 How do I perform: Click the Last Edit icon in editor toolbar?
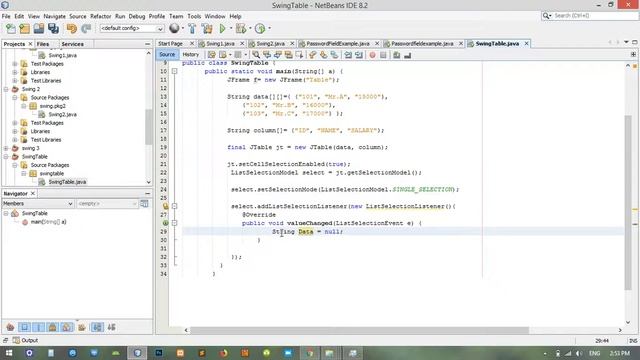click(x=211, y=55)
